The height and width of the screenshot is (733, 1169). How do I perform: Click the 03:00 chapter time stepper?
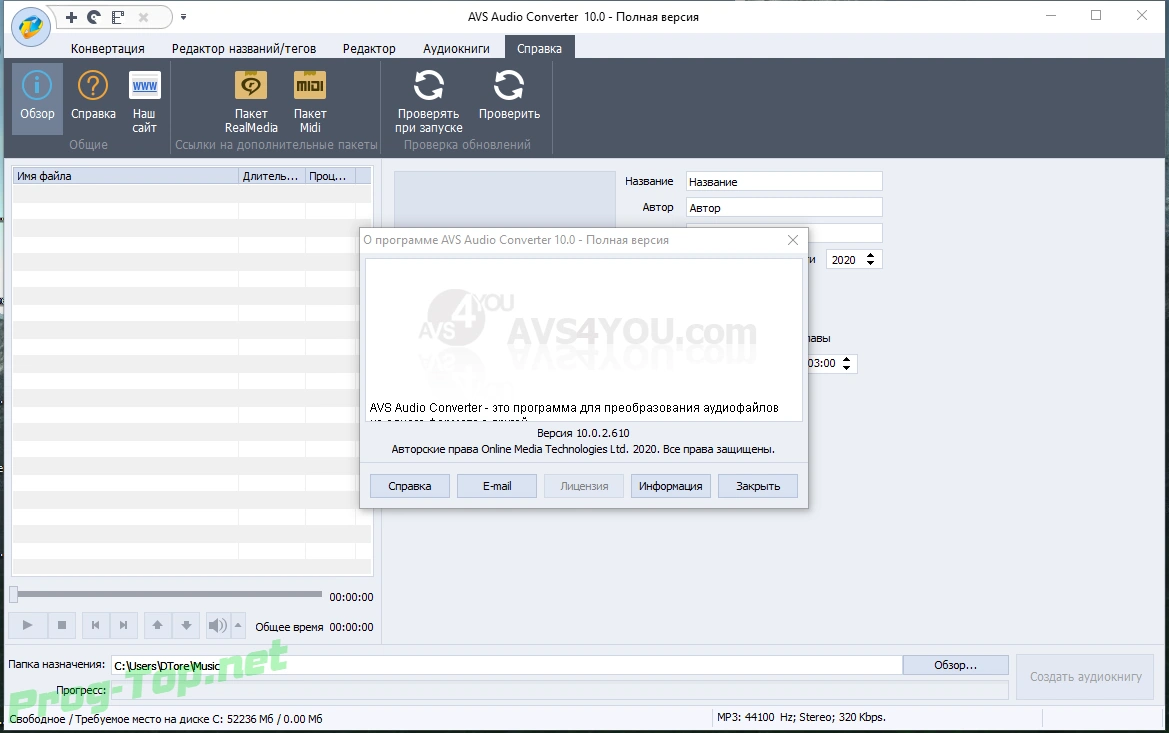pos(846,363)
